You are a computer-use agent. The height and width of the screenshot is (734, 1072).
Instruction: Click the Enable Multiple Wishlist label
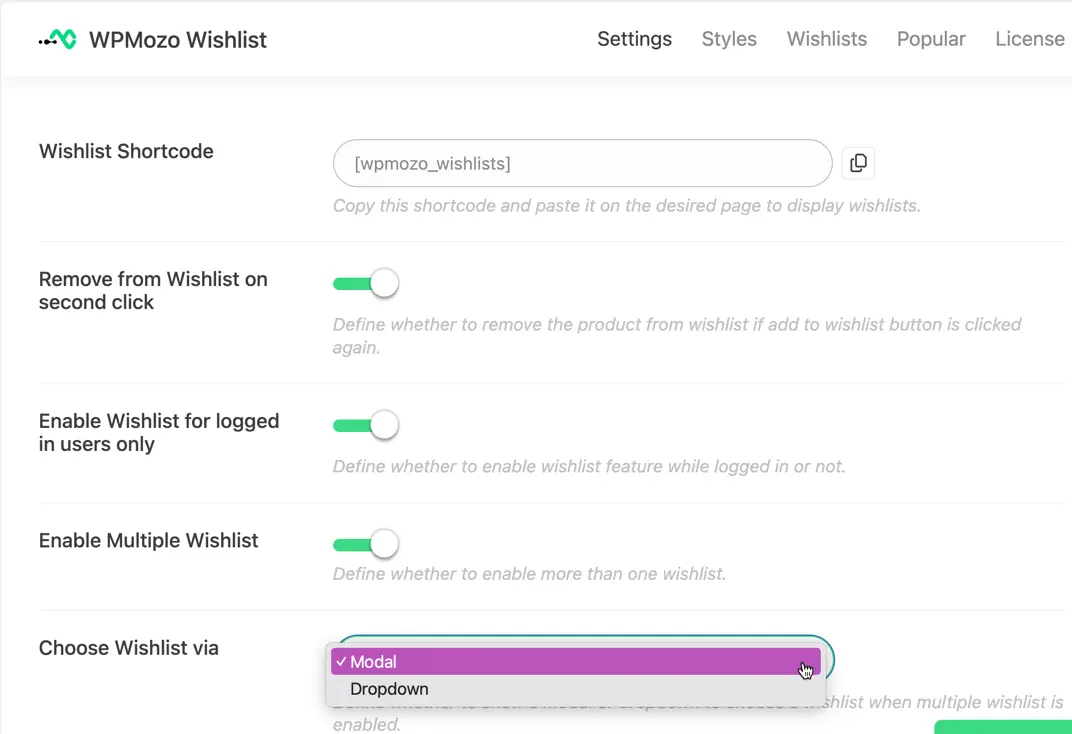[x=148, y=541]
